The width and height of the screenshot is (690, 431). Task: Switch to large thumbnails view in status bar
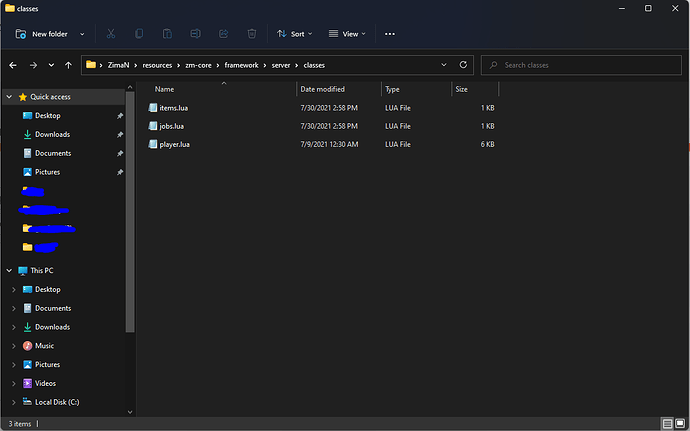(680, 424)
